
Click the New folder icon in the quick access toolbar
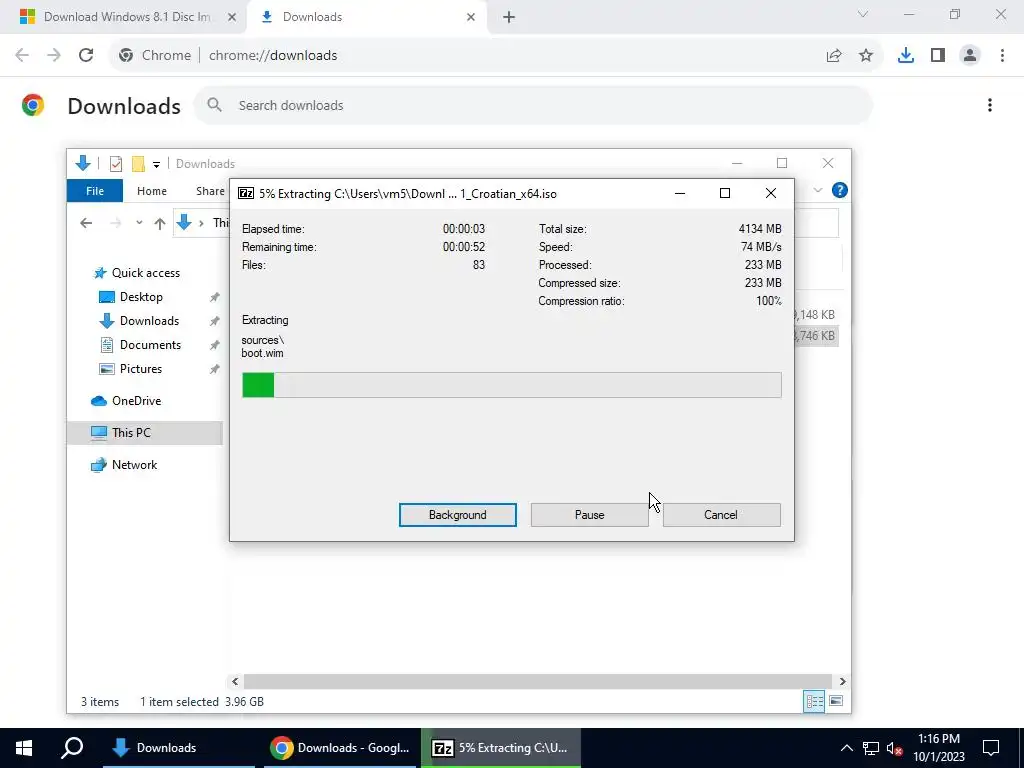pos(138,163)
